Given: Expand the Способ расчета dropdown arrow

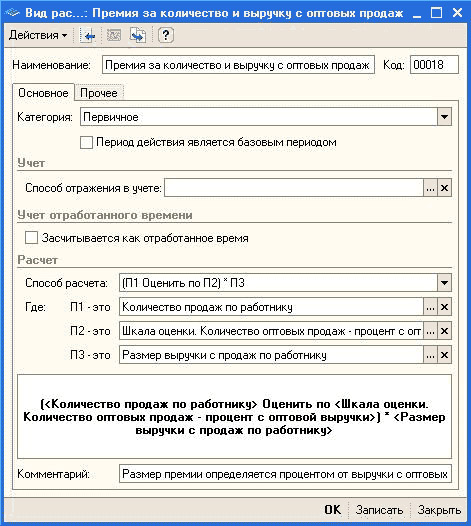Looking at the screenshot, I should [444, 282].
